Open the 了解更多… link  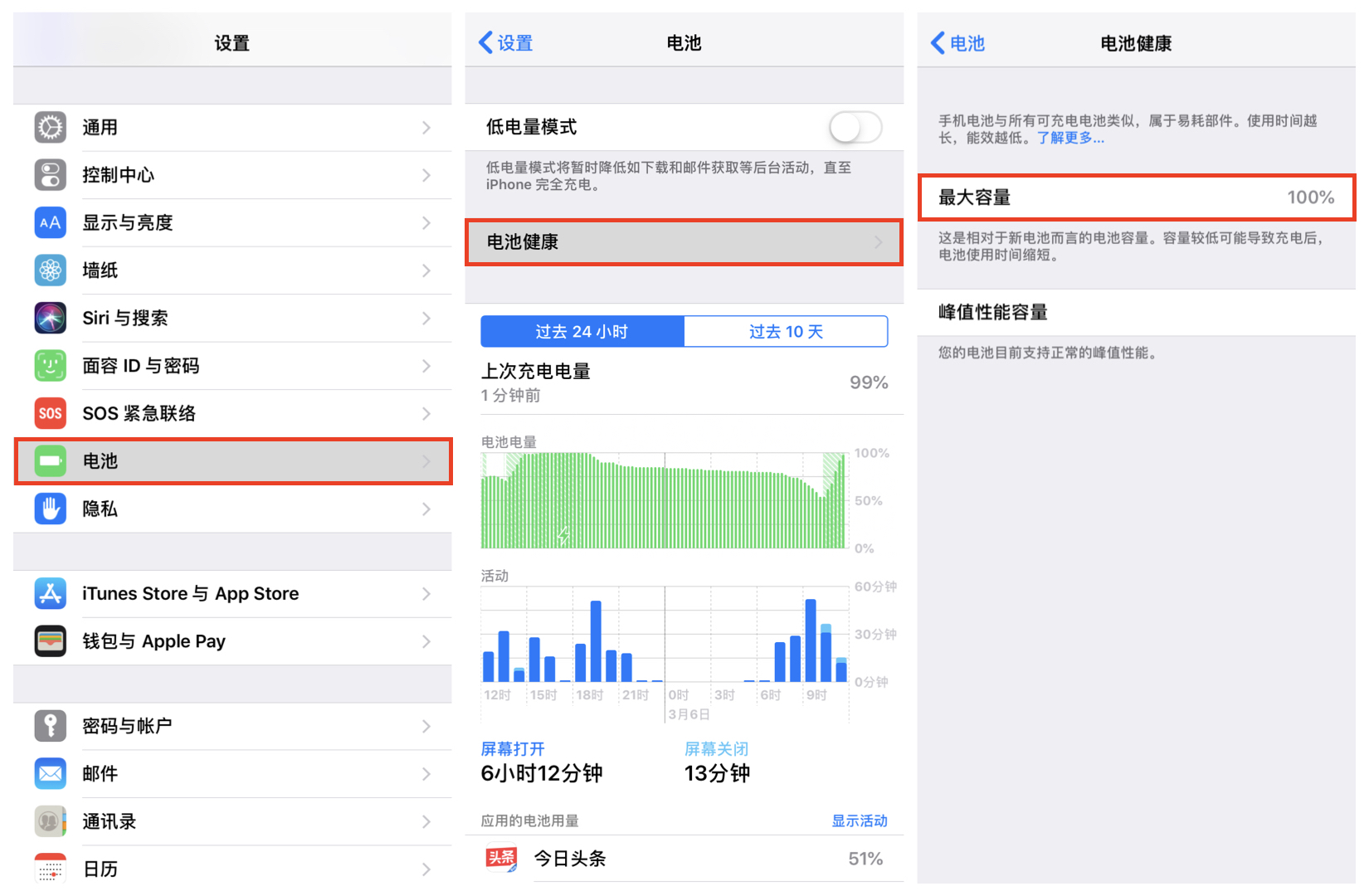click(1070, 138)
